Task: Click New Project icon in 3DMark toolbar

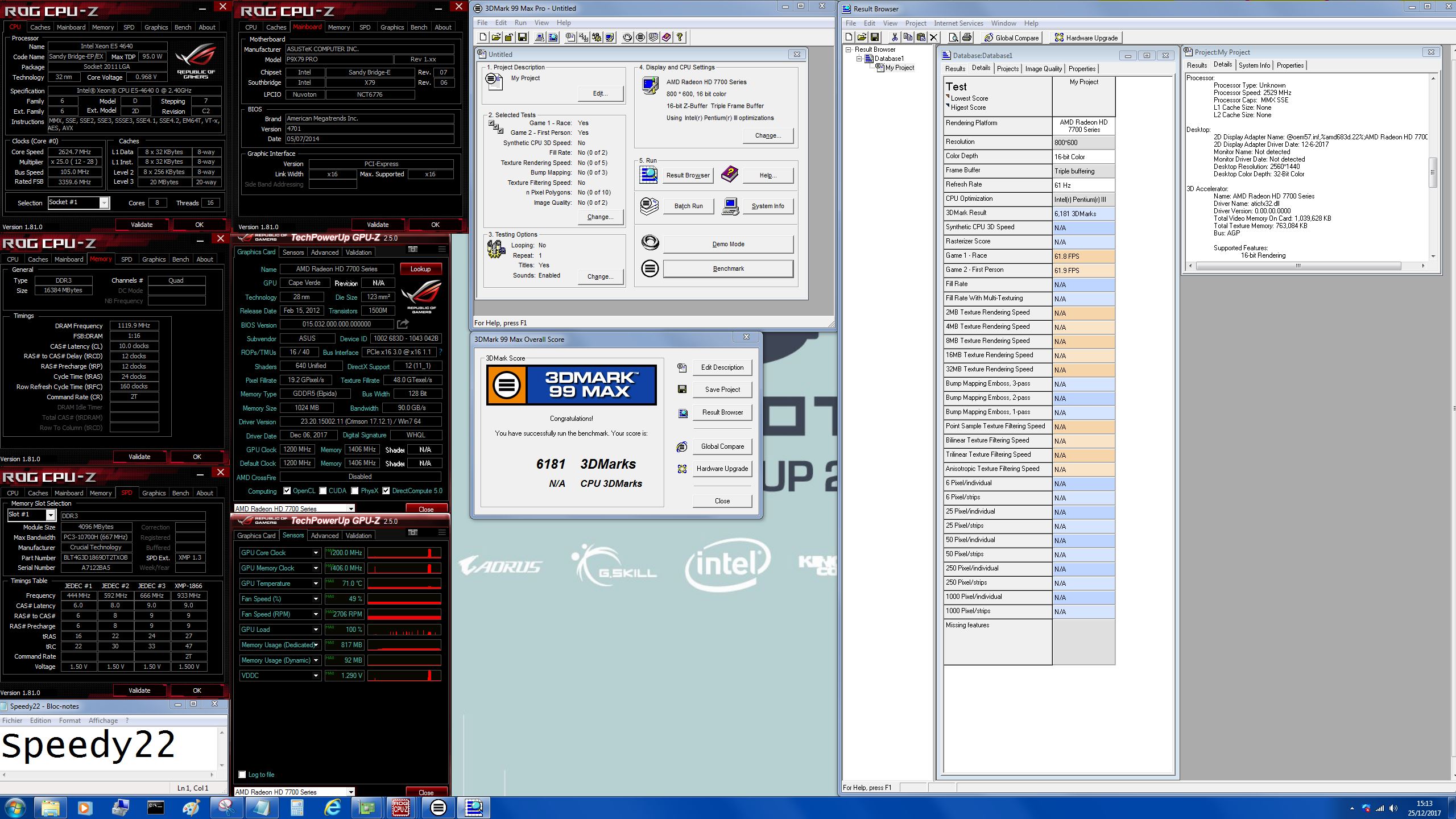Action: [483, 38]
